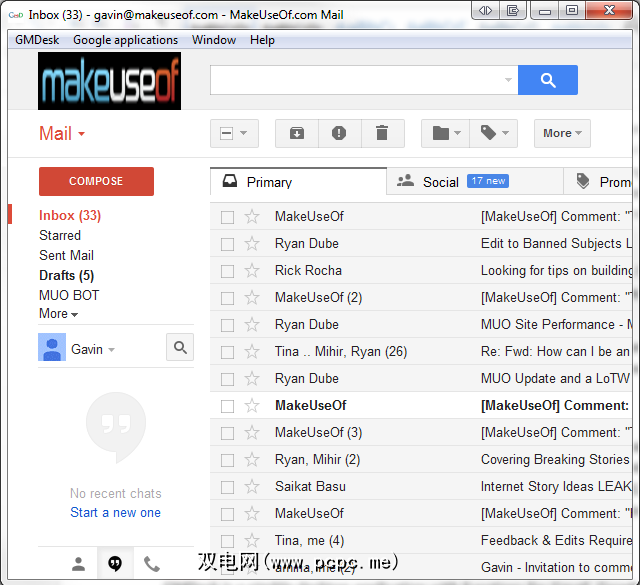This screenshot has height=585, width=640.
Task: Open the GMDesk menu
Action: pyautogui.click(x=37, y=40)
